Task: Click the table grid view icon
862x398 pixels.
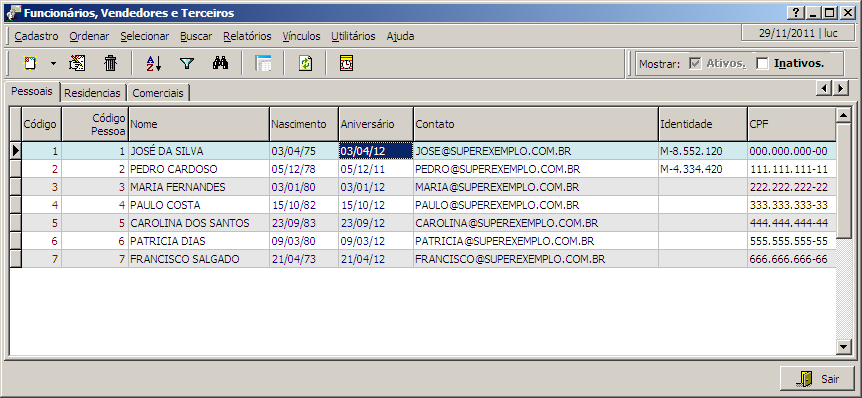Action: (263, 63)
